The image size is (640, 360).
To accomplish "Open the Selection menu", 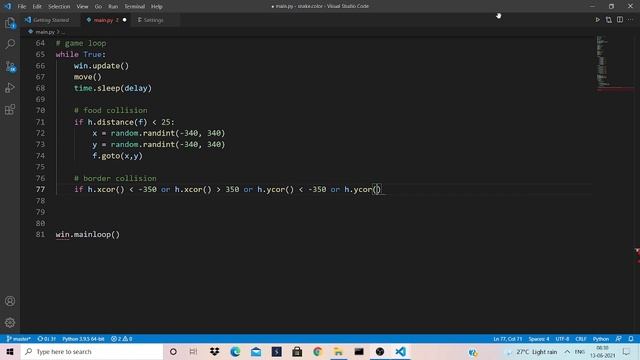I will coord(59,7).
